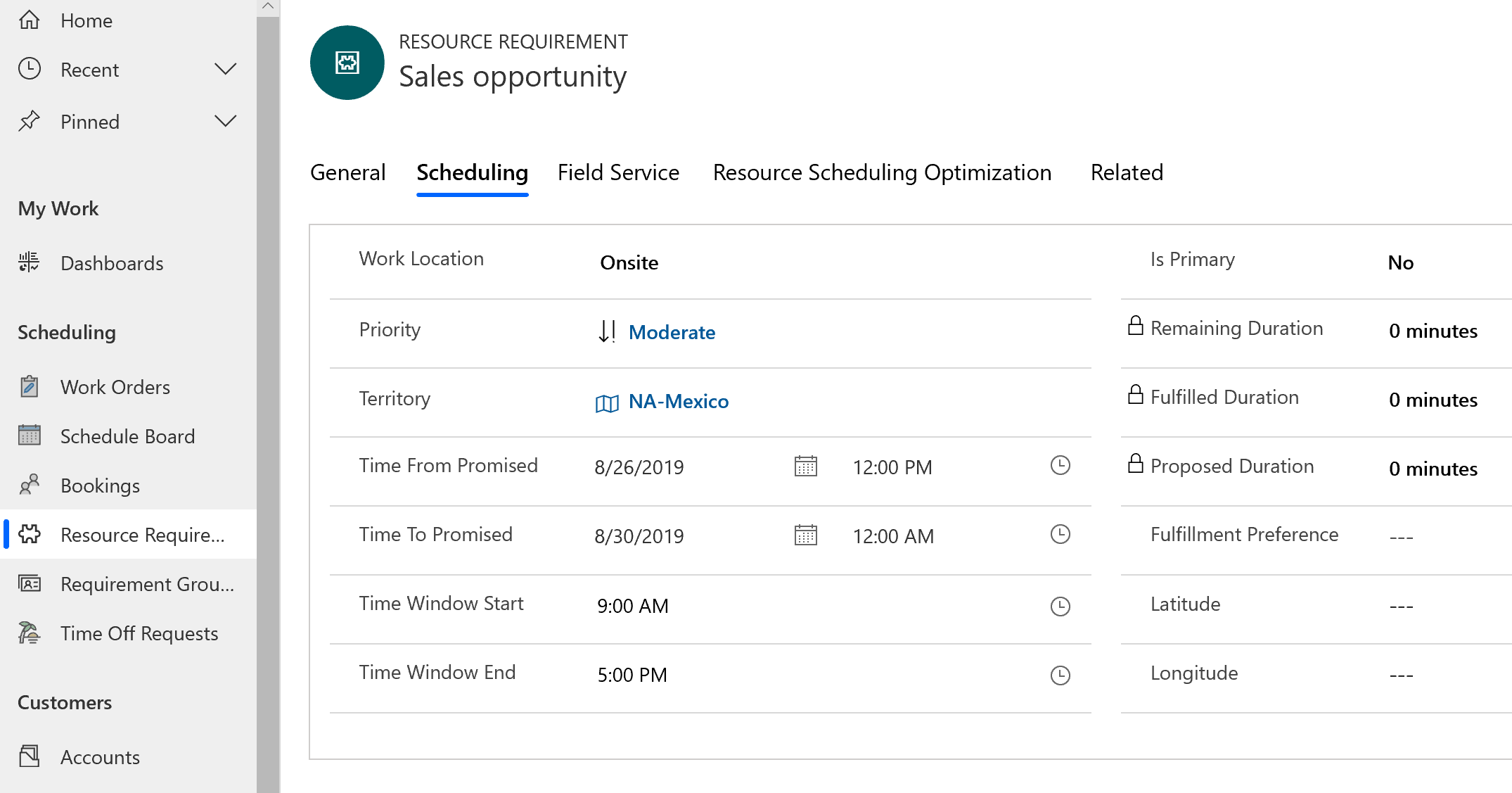This screenshot has width=1512, height=793.
Task: Click the Bookings sidebar icon
Action: [x=30, y=485]
